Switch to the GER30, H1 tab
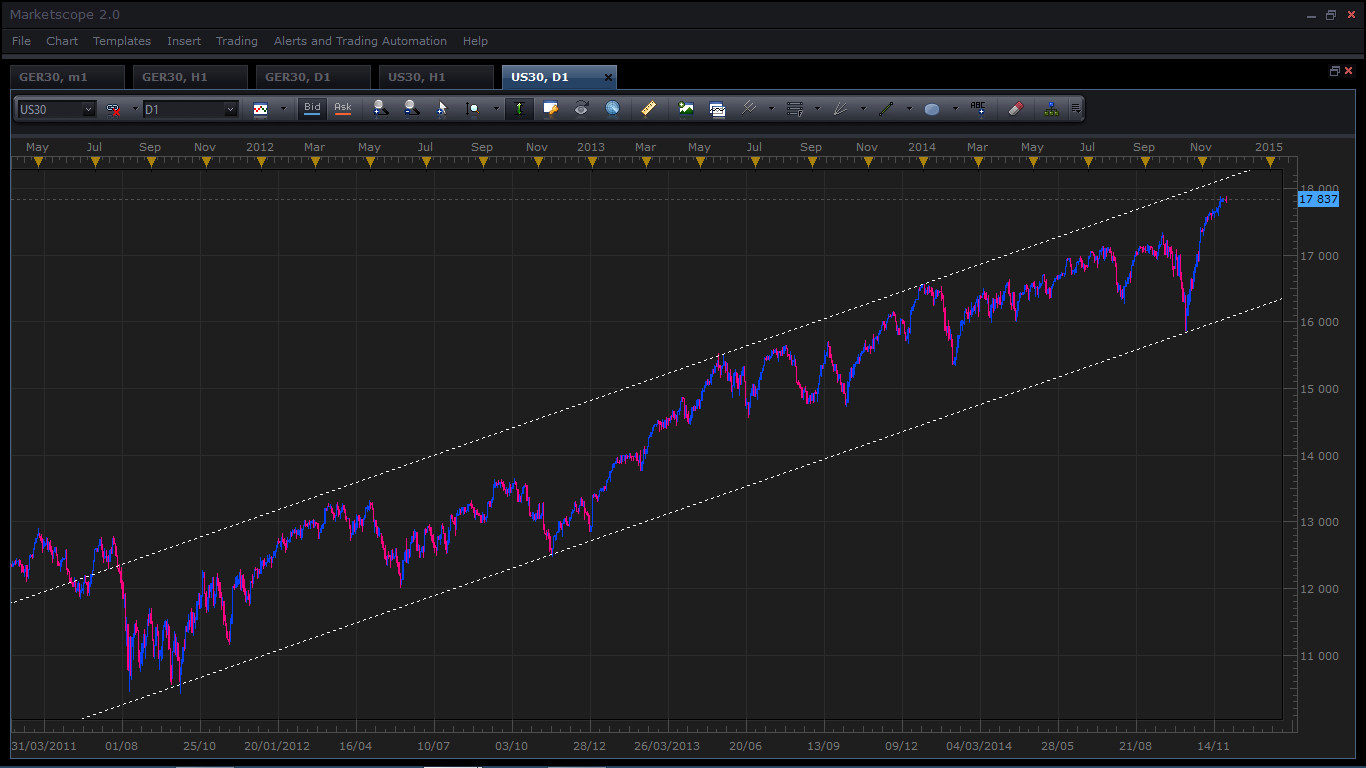 click(190, 77)
